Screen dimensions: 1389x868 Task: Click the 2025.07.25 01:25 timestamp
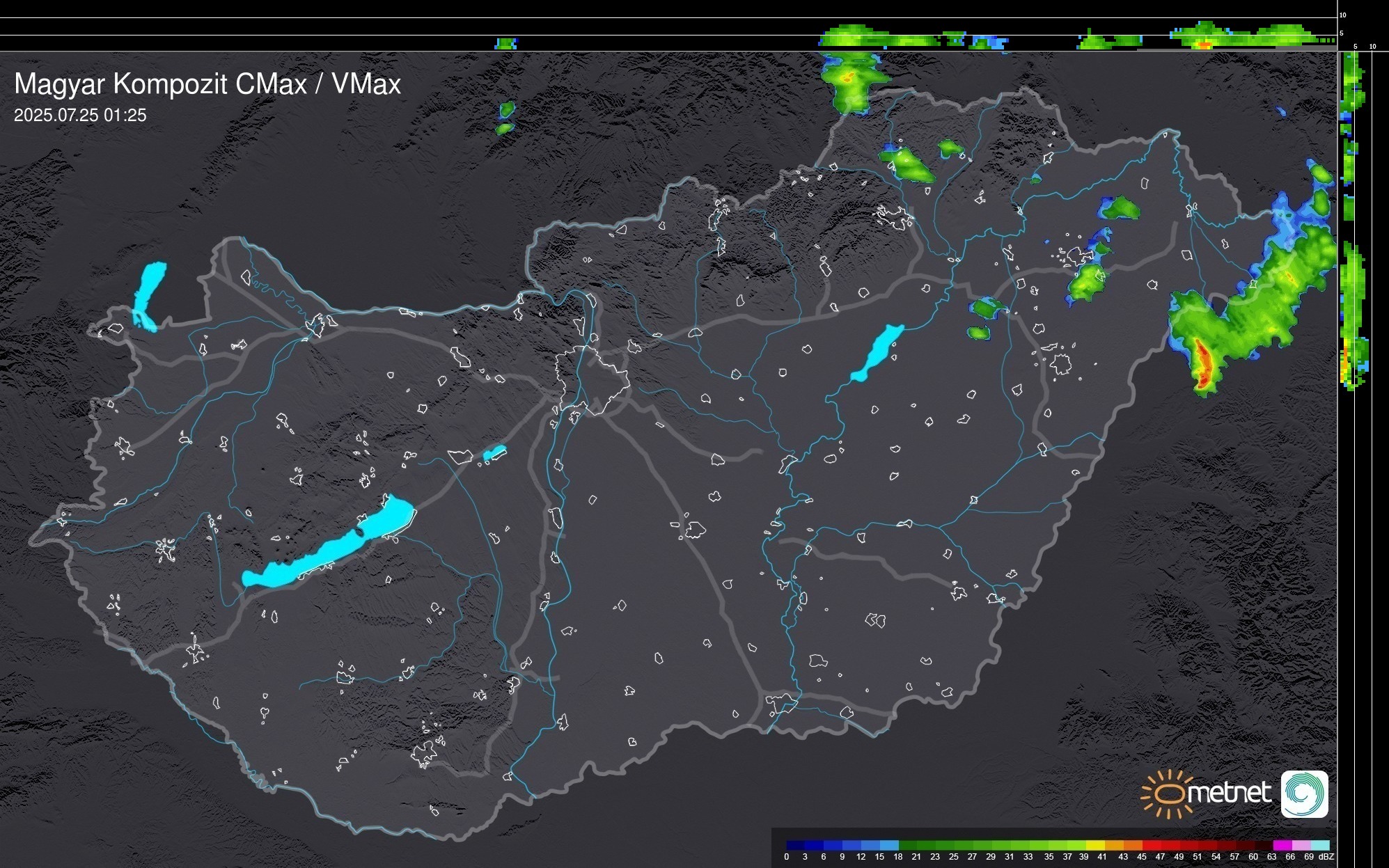(x=80, y=116)
